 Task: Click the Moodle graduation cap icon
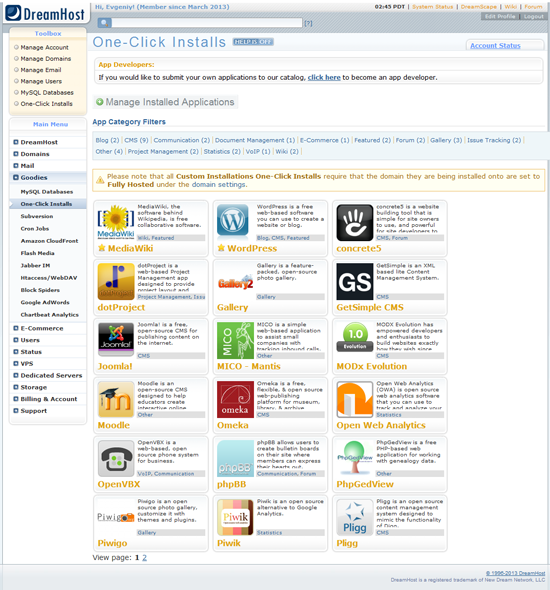pos(116,400)
